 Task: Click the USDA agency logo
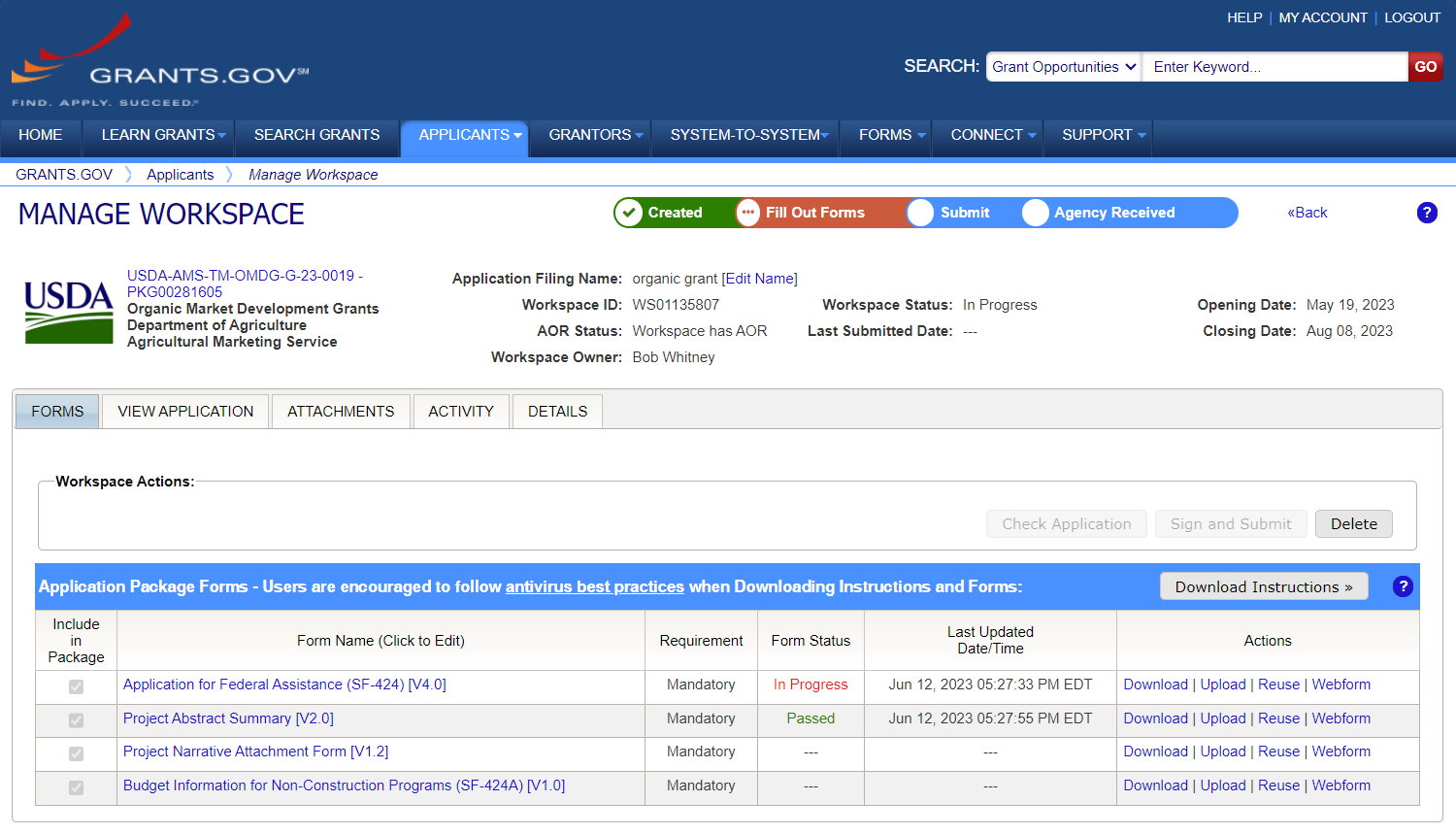pyautogui.click(x=68, y=311)
